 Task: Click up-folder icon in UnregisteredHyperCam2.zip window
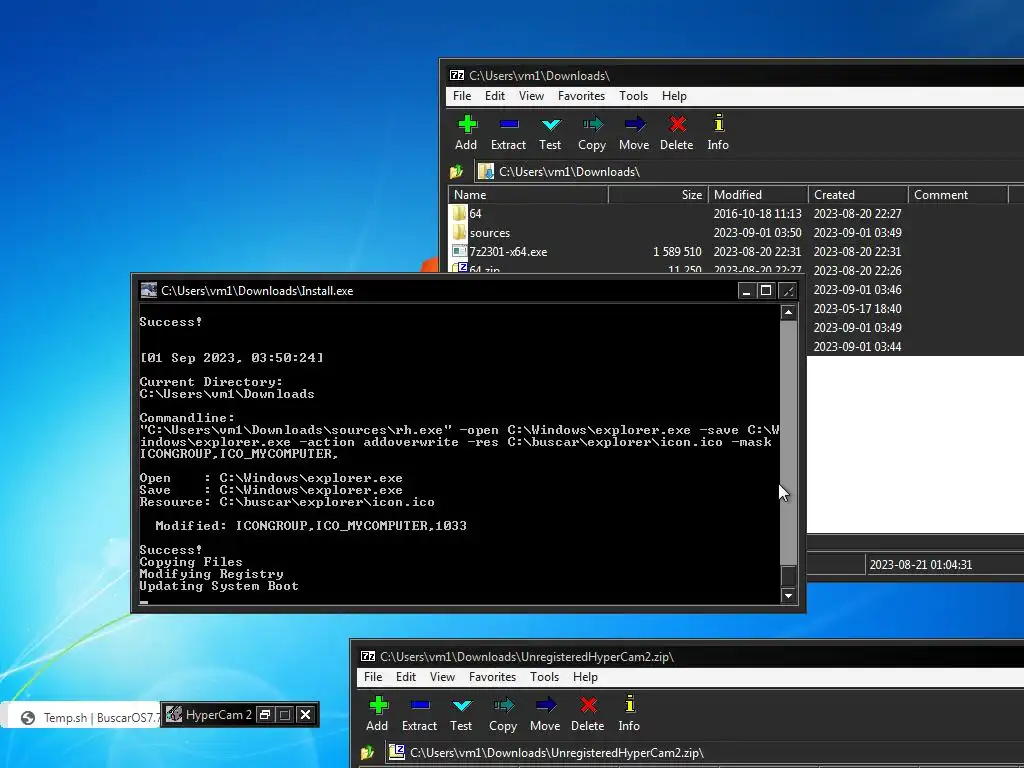tap(368, 752)
